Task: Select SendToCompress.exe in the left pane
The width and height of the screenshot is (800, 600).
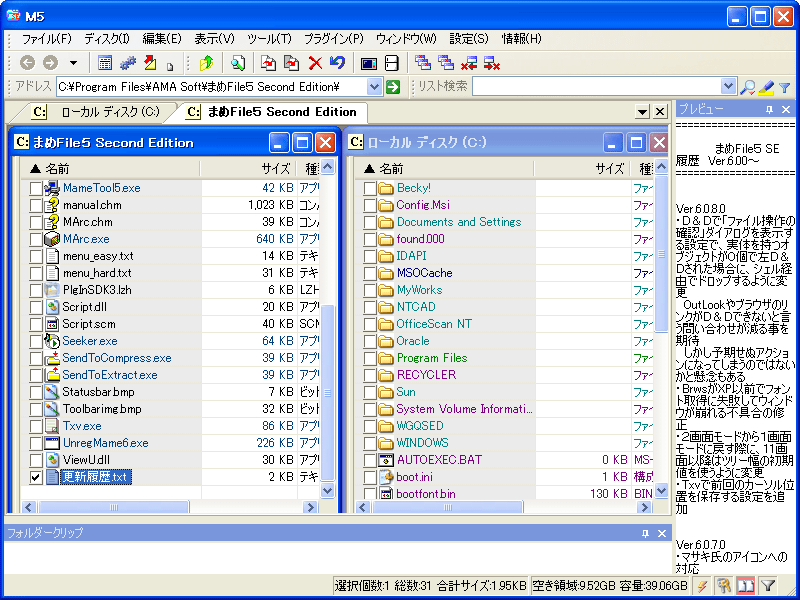Action: 116,358
